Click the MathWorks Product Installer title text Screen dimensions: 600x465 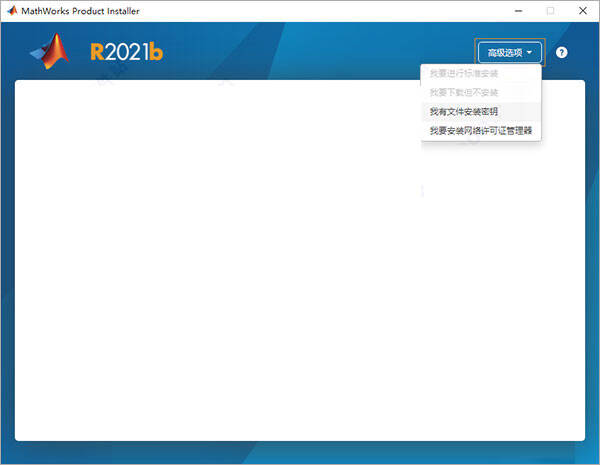coord(80,10)
